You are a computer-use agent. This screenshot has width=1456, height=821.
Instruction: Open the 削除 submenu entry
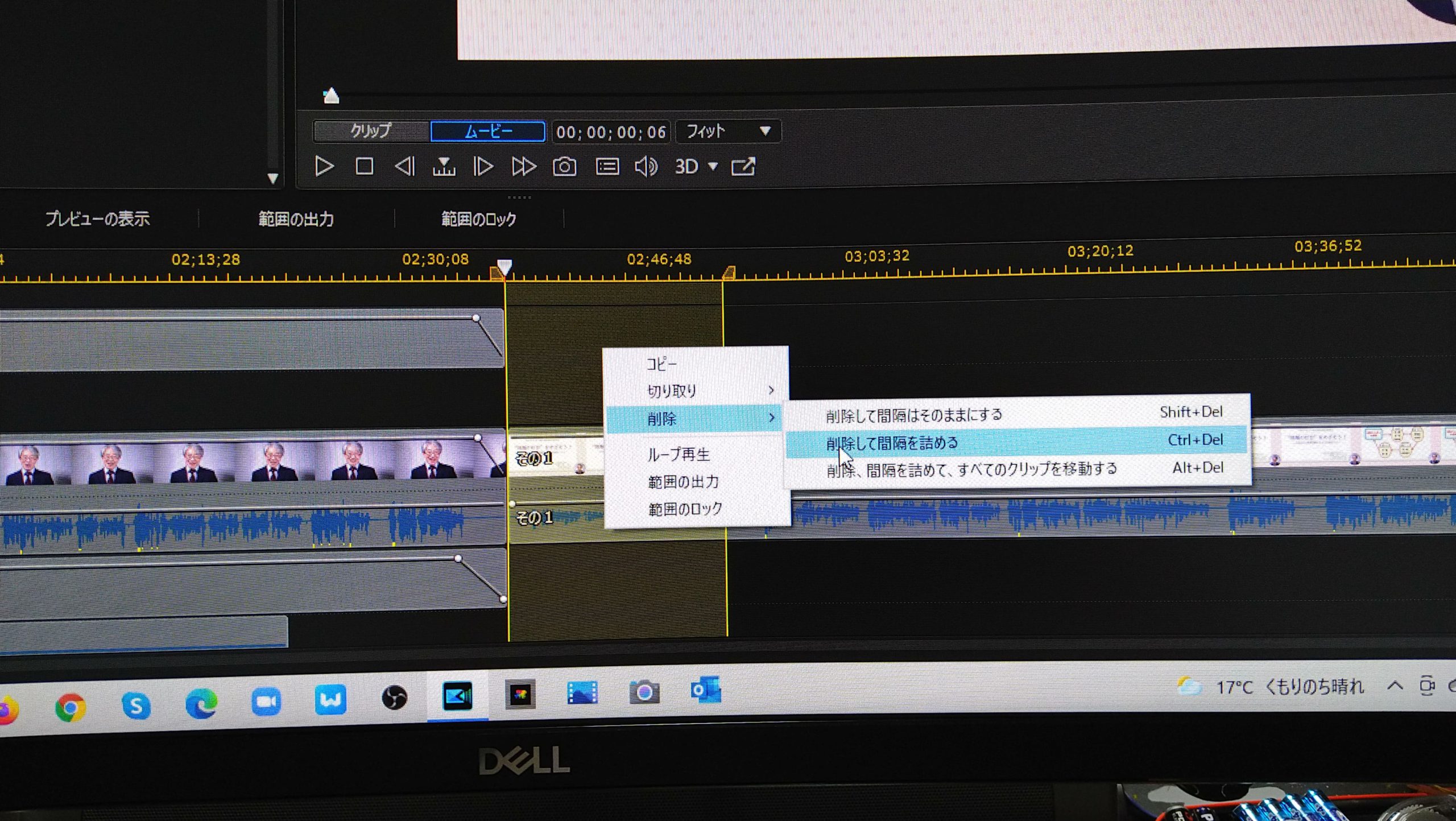pos(695,418)
